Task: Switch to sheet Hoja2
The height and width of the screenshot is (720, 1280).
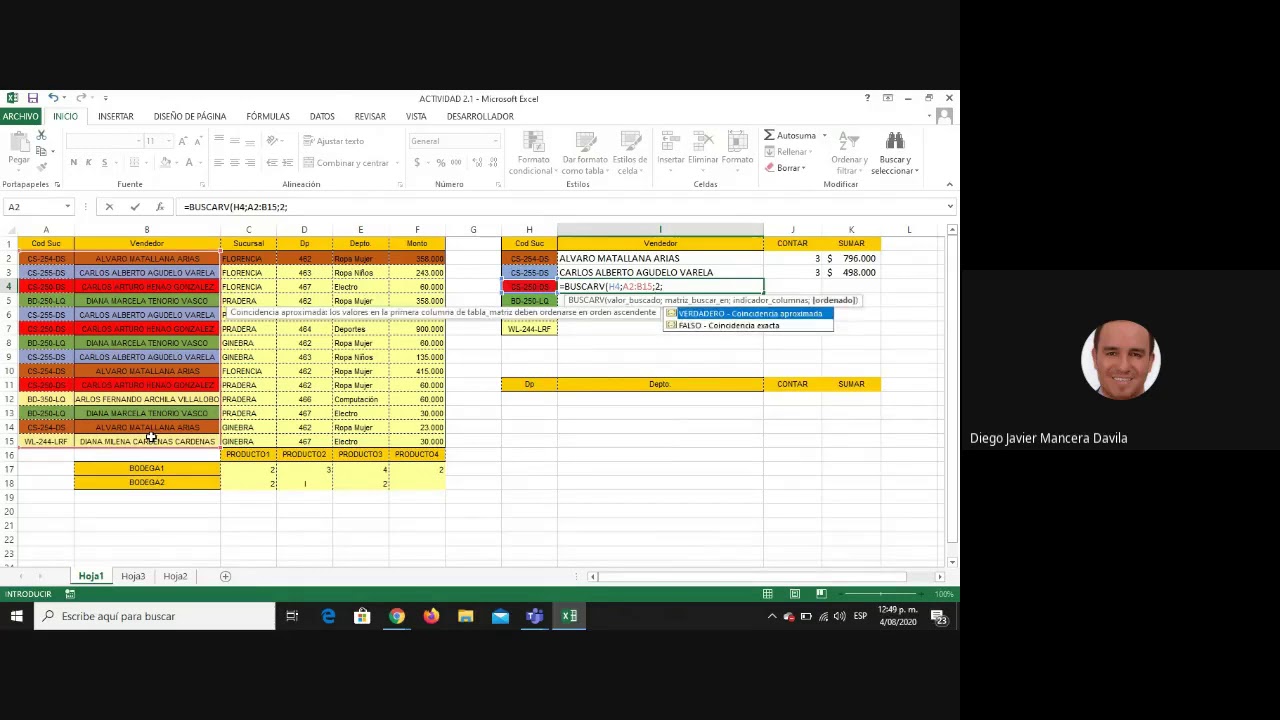Action: (175, 576)
